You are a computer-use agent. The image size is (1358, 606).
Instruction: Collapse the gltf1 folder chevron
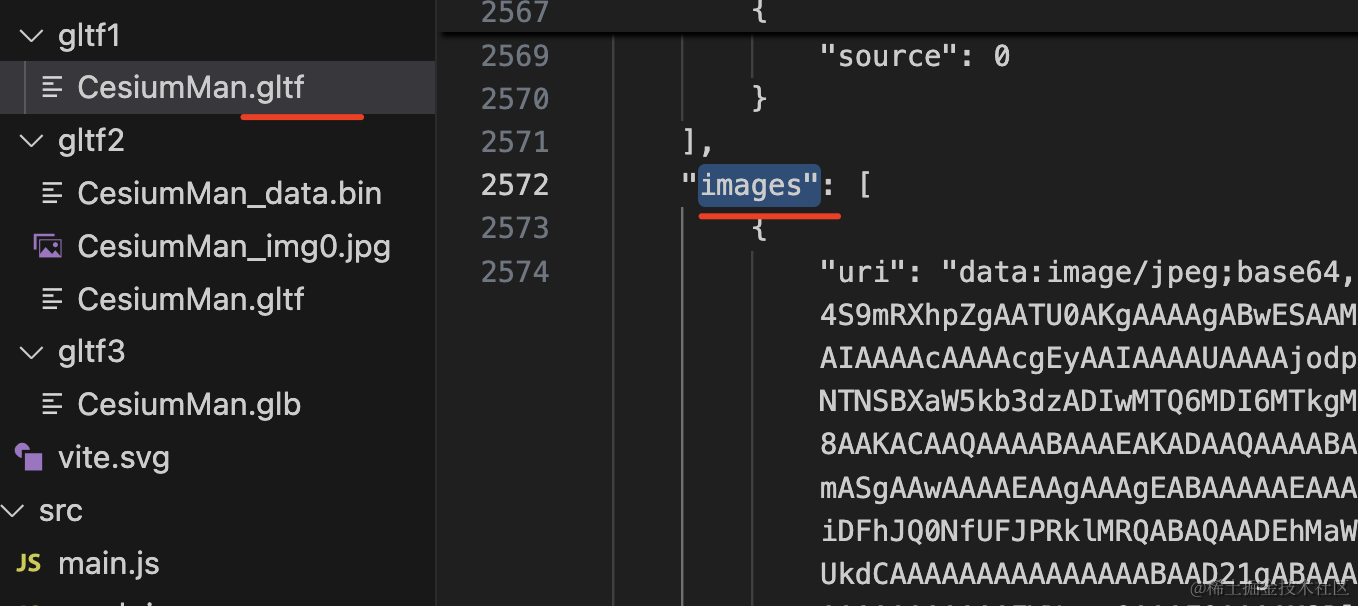32,36
